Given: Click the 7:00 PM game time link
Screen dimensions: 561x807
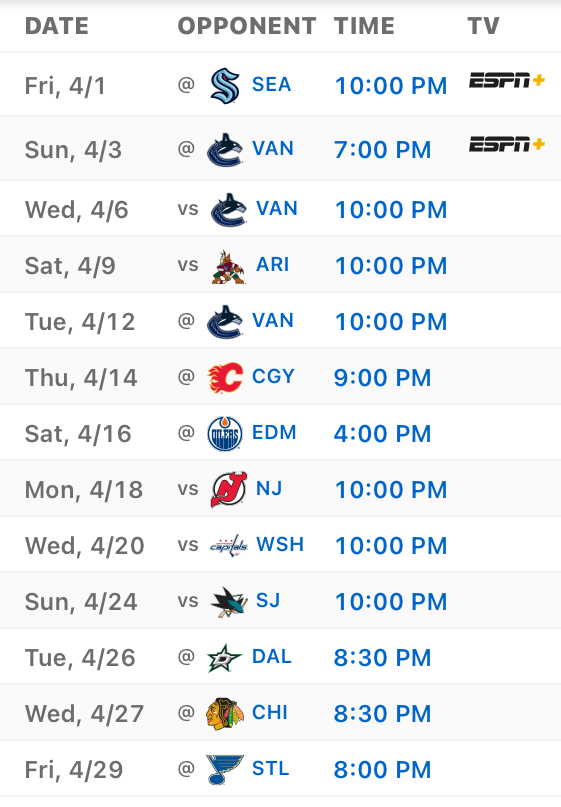Looking at the screenshot, I should (382, 150).
